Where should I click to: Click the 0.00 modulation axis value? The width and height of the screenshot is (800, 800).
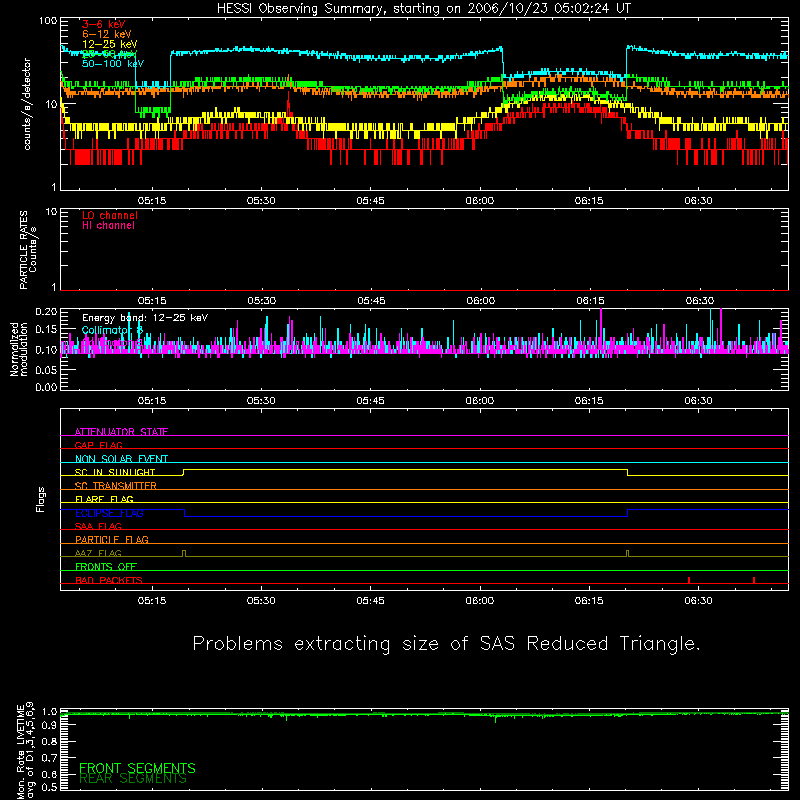46,387
